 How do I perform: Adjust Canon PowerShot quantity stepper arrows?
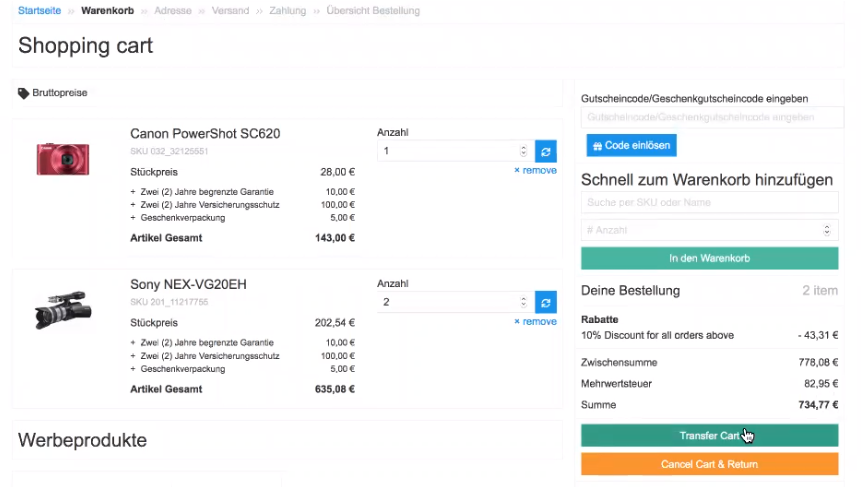(x=523, y=151)
